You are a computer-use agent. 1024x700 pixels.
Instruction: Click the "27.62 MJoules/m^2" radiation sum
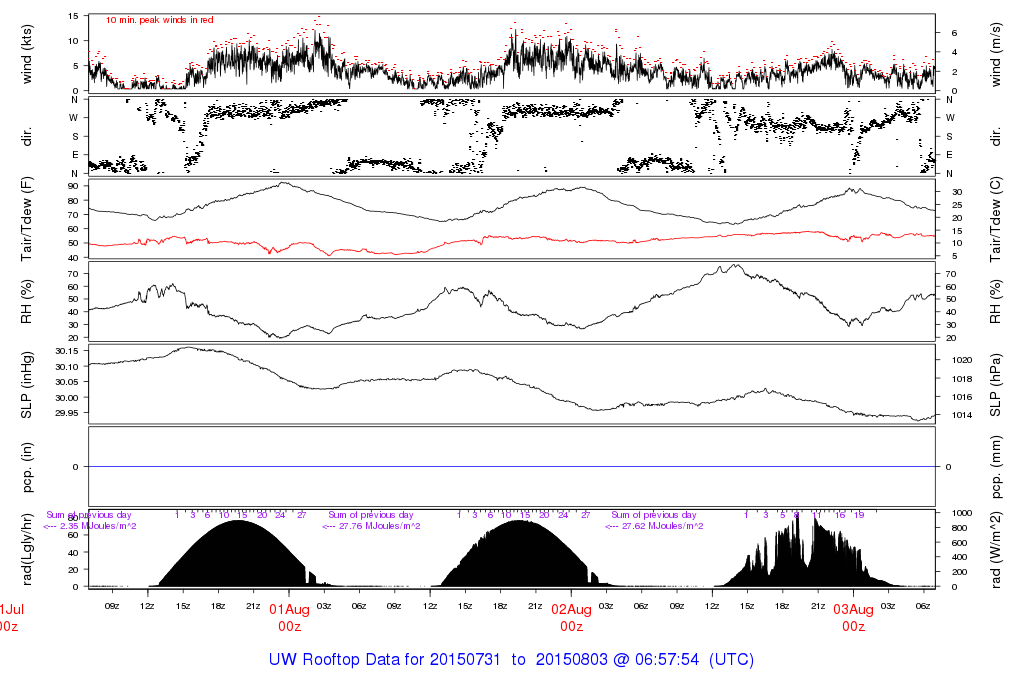click(x=662, y=526)
